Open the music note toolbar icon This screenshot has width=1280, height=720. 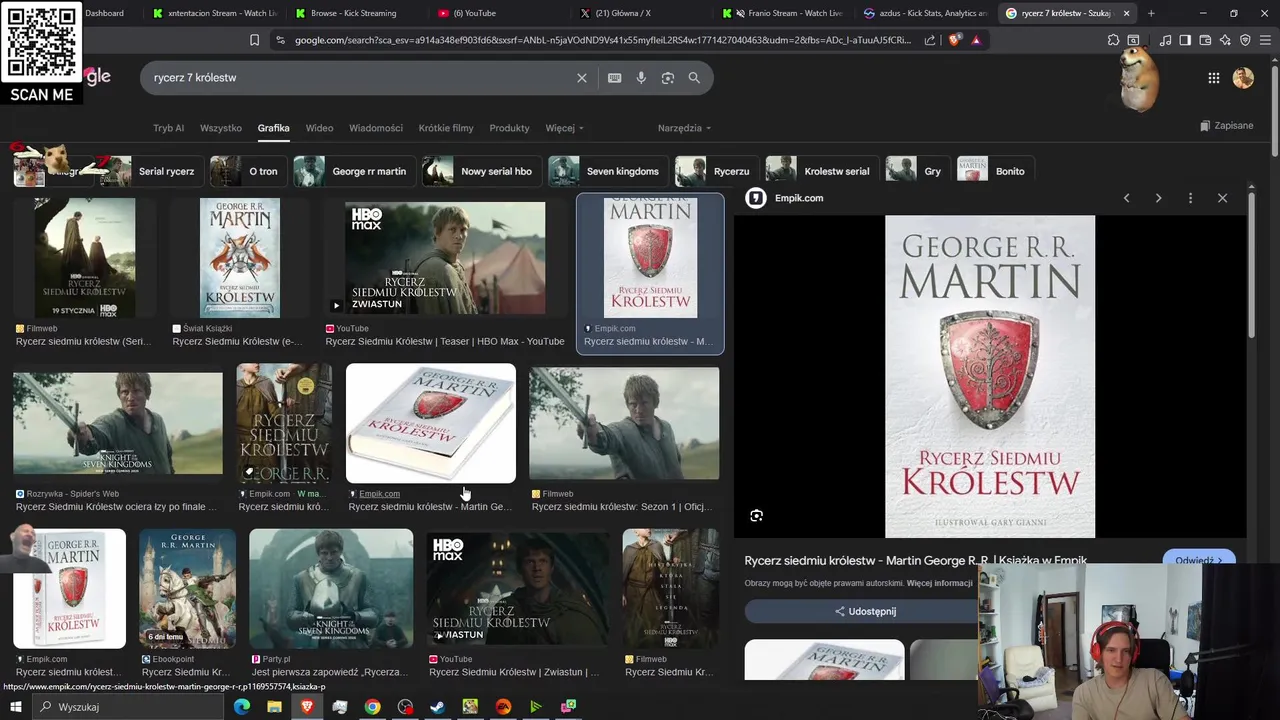pyautogui.click(x=1165, y=40)
